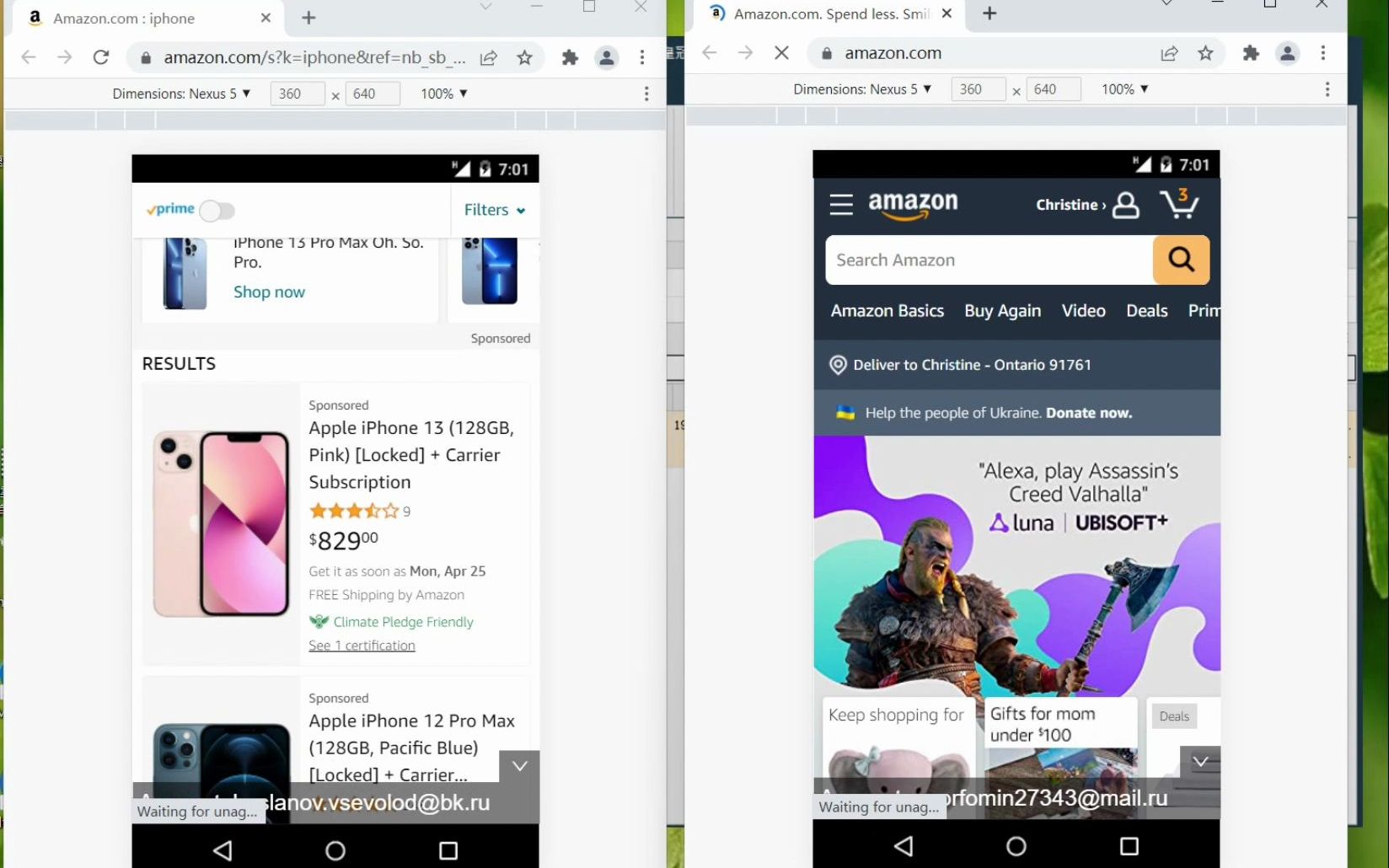1389x868 pixels.
Task: Click Donate now Ukraine link
Action: coord(1089,413)
